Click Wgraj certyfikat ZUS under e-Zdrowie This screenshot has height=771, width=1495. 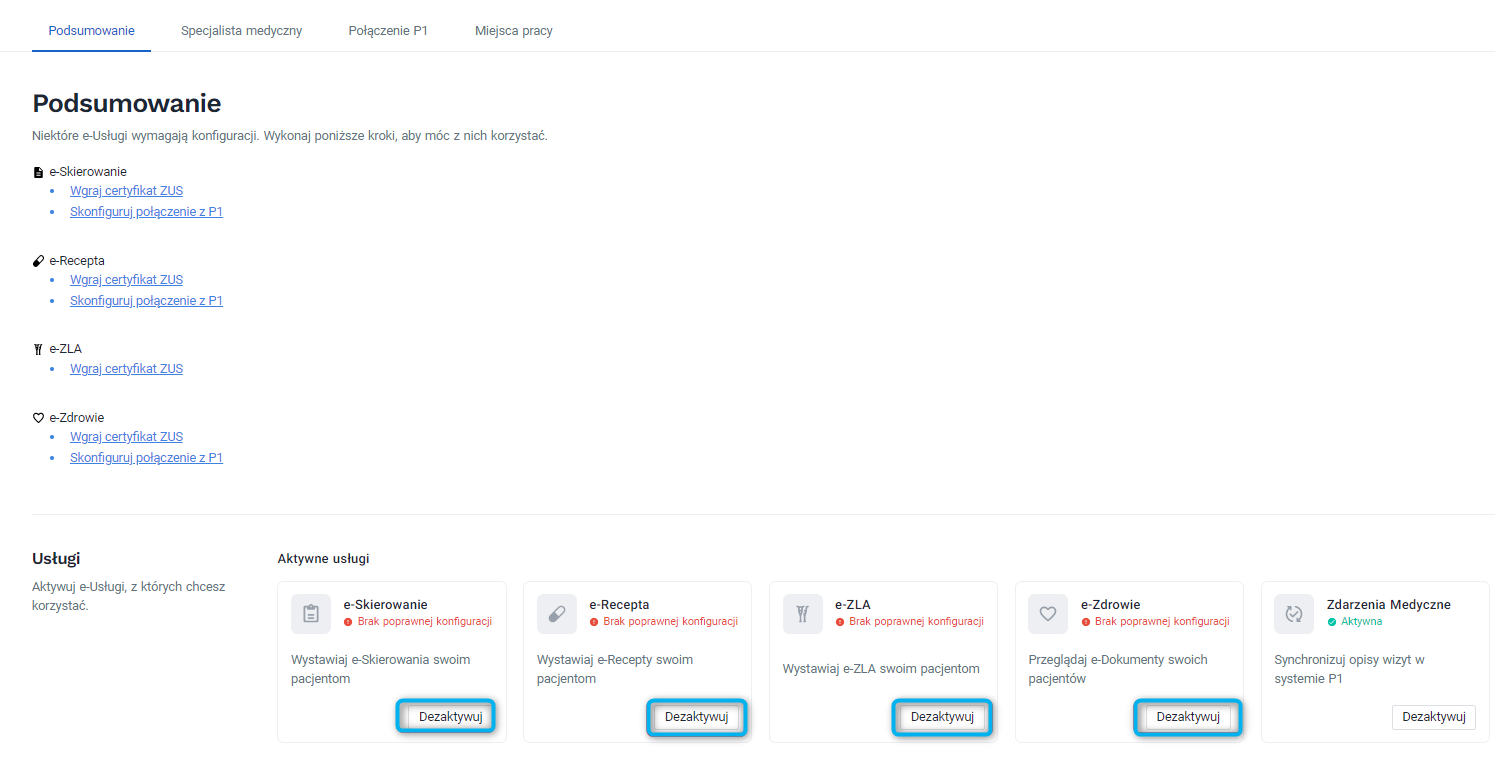(126, 436)
